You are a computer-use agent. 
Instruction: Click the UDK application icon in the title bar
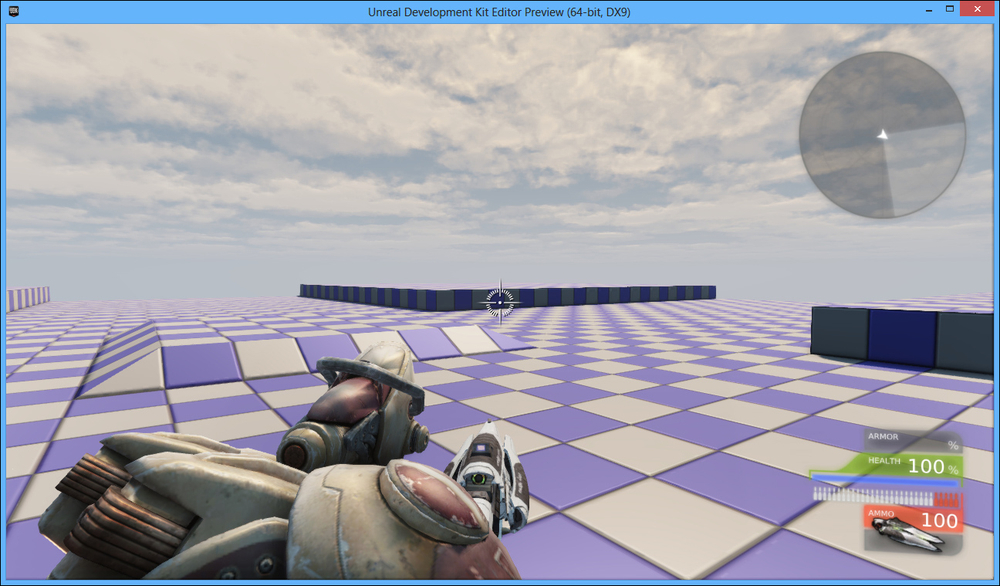click(x=13, y=11)
